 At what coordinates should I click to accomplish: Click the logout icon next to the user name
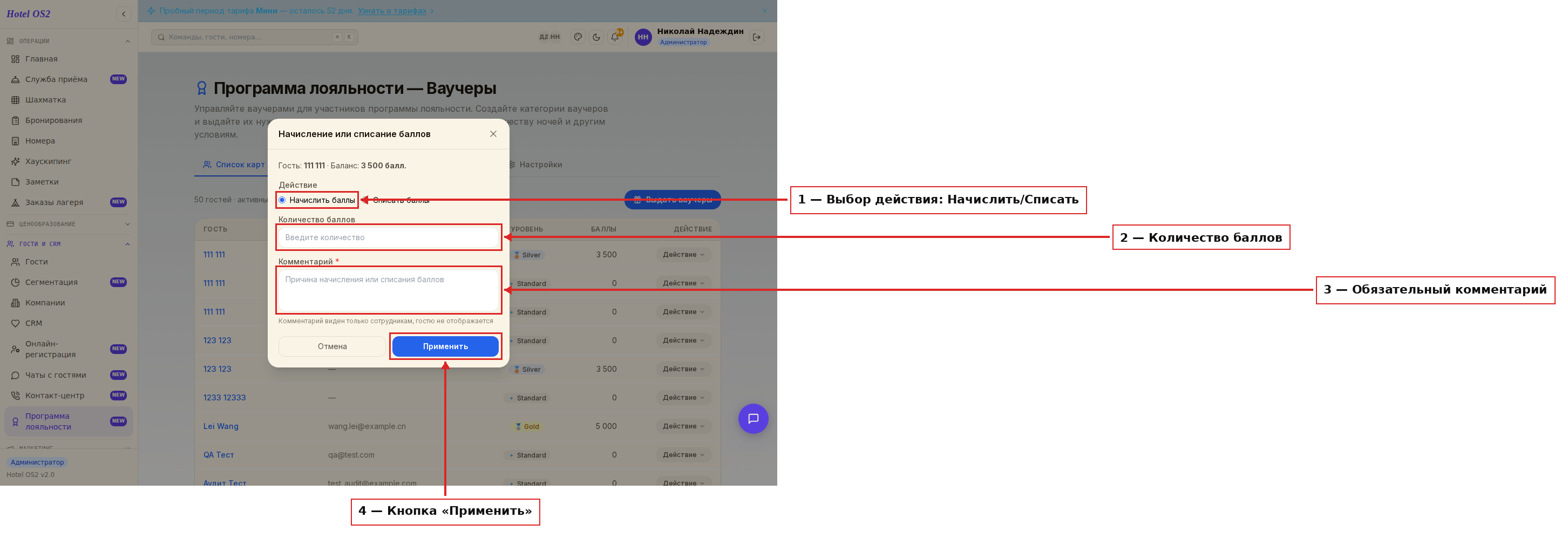757,37
